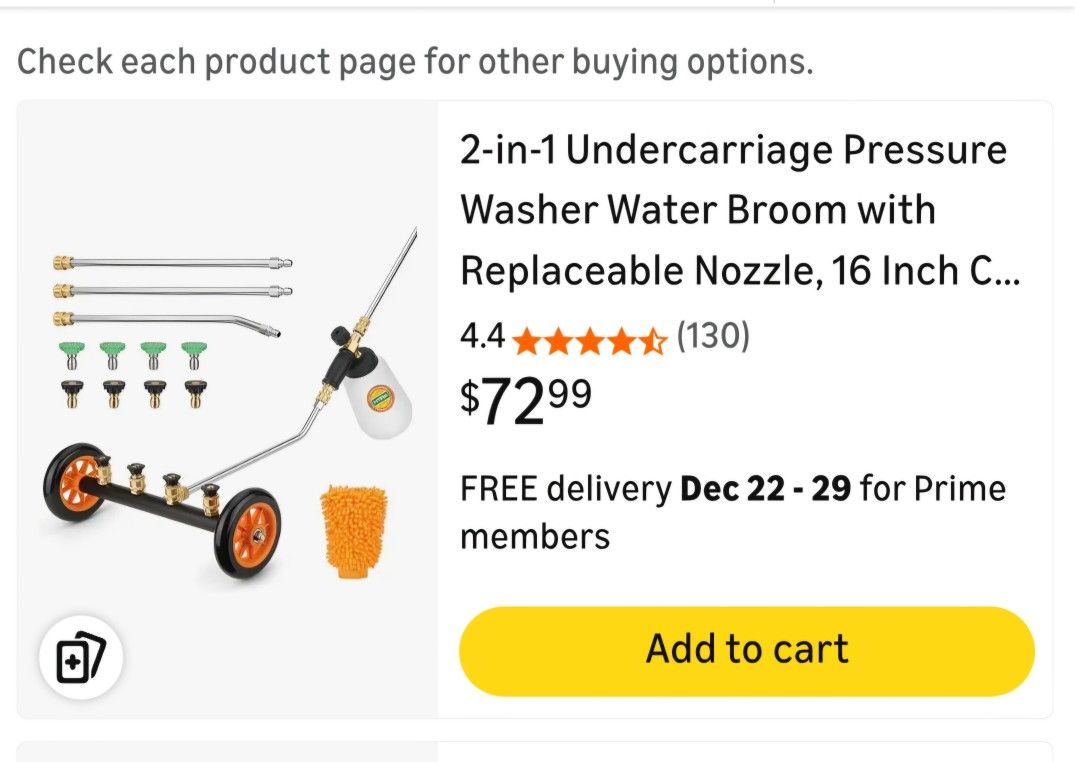This screenshot has height=762, width=1075.
Task: Select the next product card below
Action: pyautogui.click(x=537, y=755)
